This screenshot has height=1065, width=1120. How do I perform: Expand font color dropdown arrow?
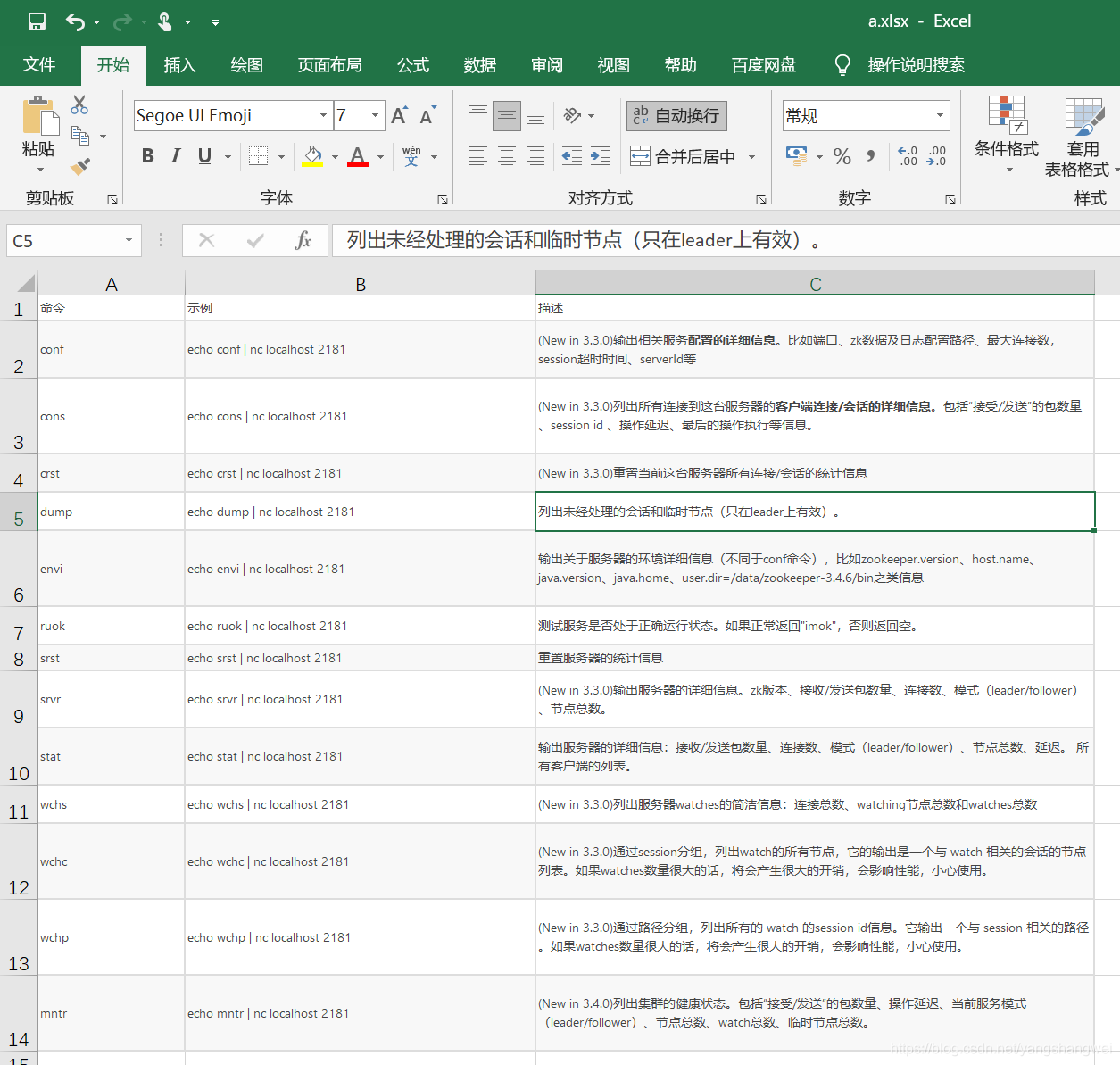pos(380,157)
